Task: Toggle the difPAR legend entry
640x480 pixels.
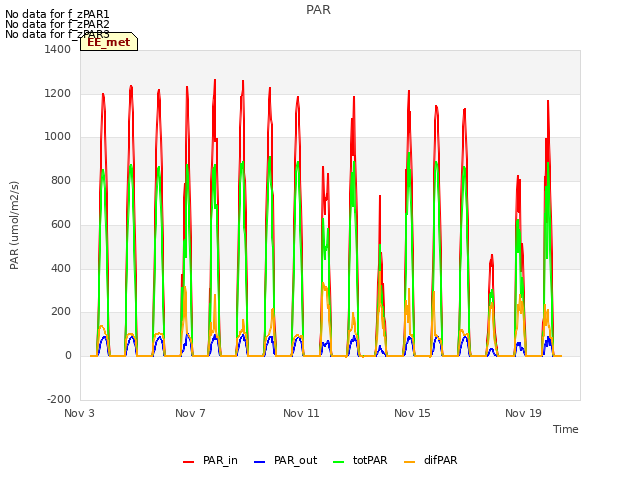Action: 431,460
